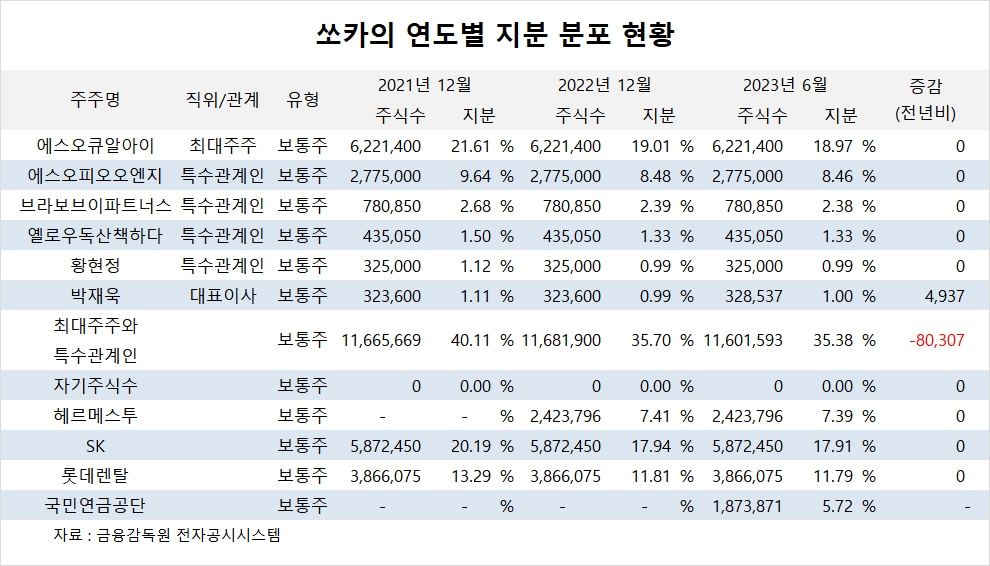Click the 11,681,900 share count
Image resolution: width=990 pixels, height=566 pixels.
pyautogui.click(x=561, y=340)
